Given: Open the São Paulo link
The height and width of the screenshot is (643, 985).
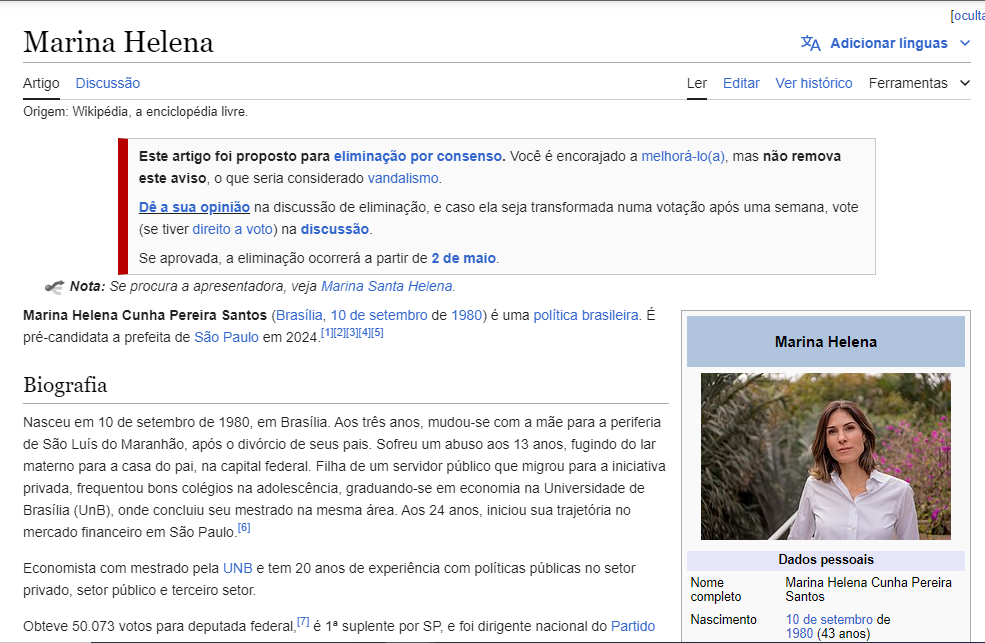Looking at the screenshot, I should tap(226, 337).
